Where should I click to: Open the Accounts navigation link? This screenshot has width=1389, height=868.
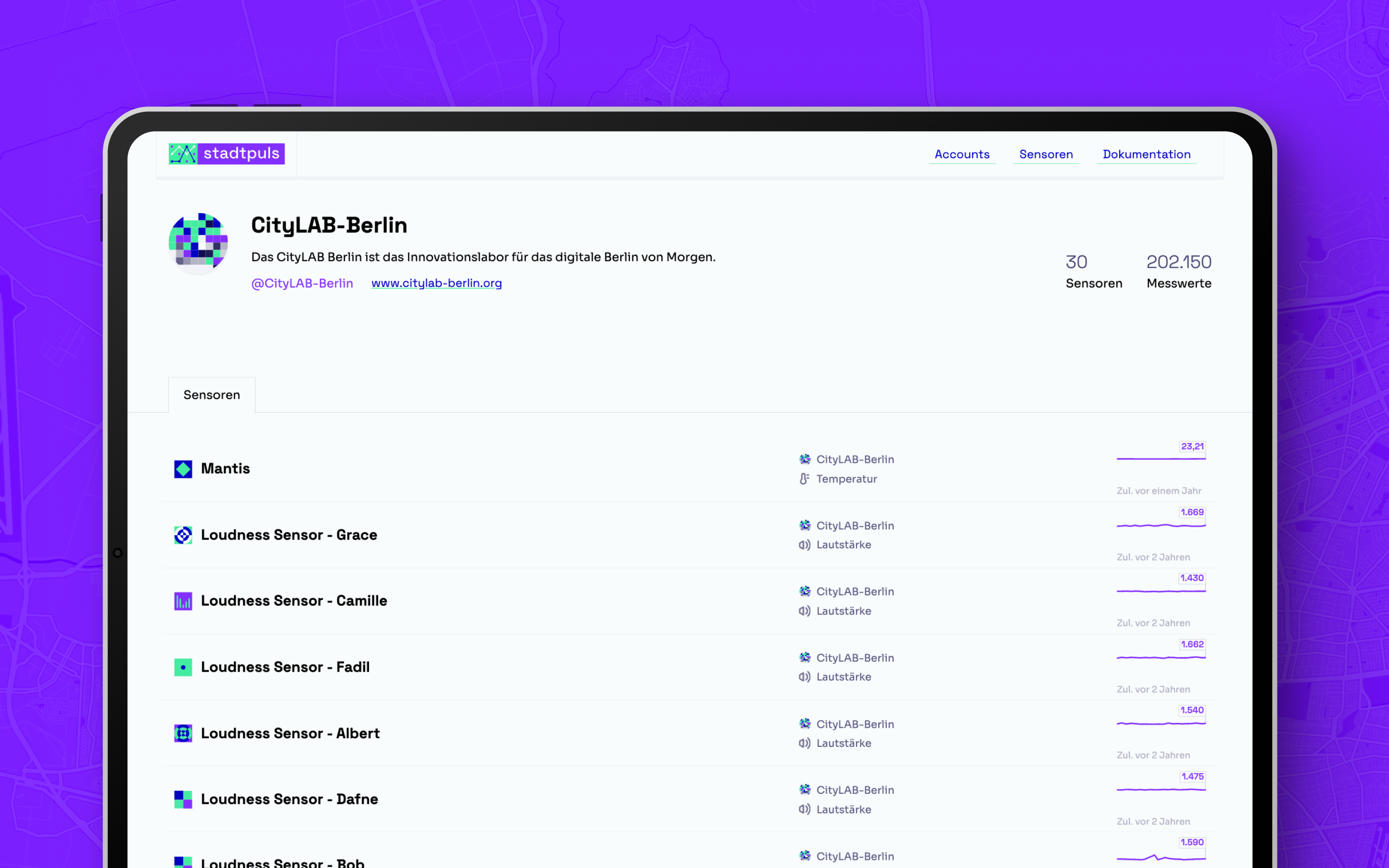(962, 154)
